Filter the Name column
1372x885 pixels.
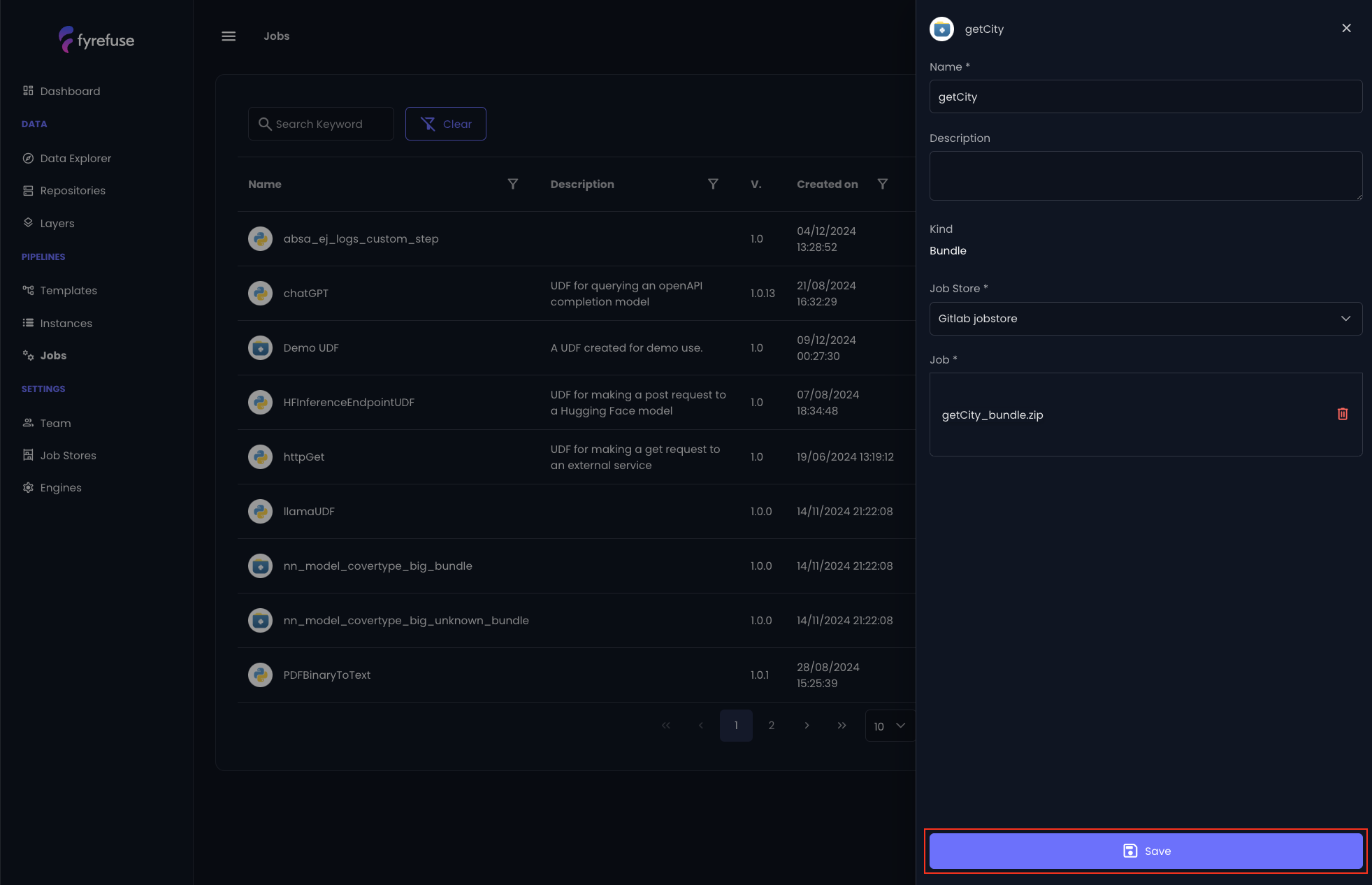coord(512,184)
